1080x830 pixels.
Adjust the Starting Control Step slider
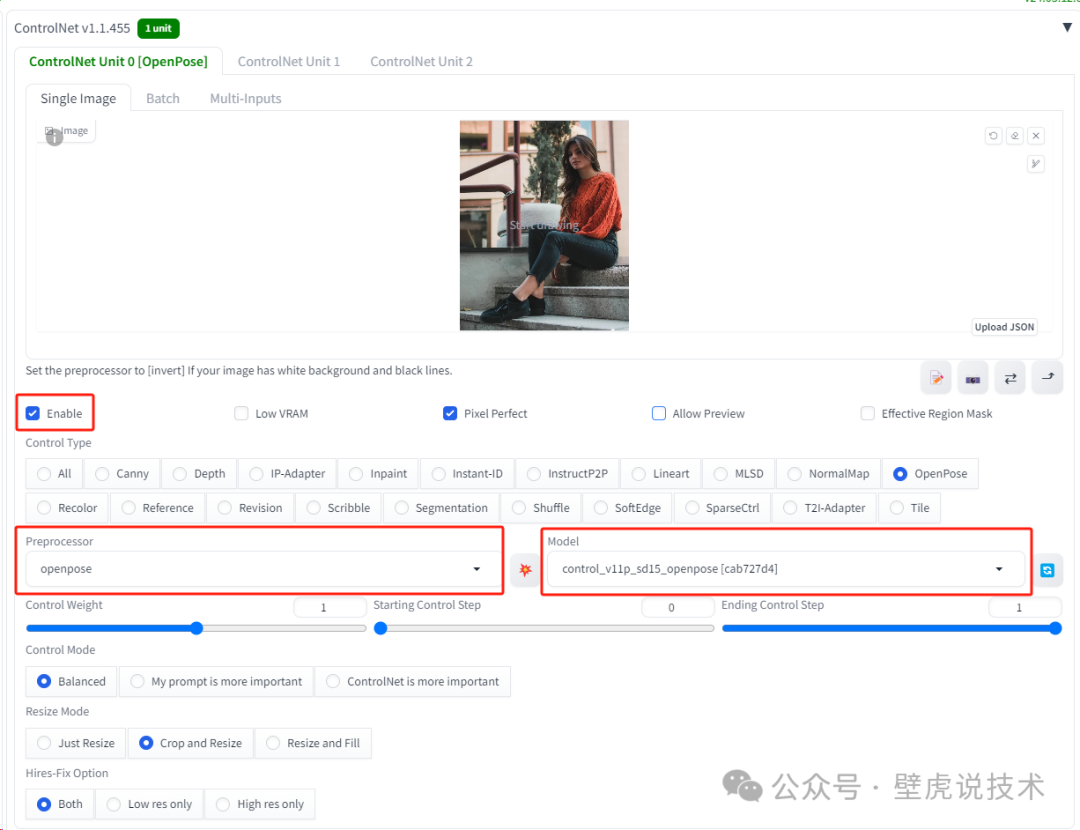coord(544,628)
